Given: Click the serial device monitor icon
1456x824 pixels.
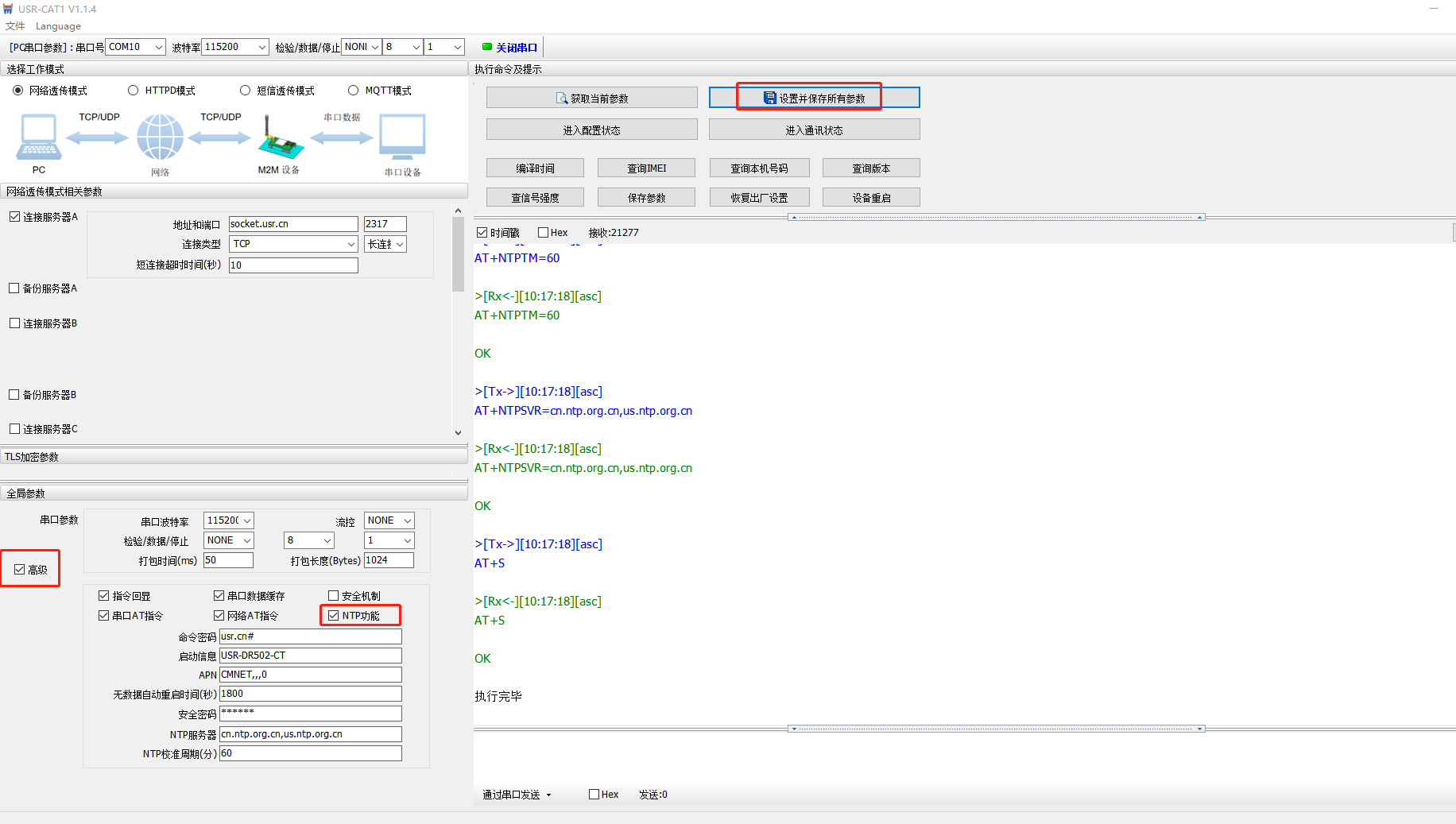Looking at the screenshot, I should 402,137.
